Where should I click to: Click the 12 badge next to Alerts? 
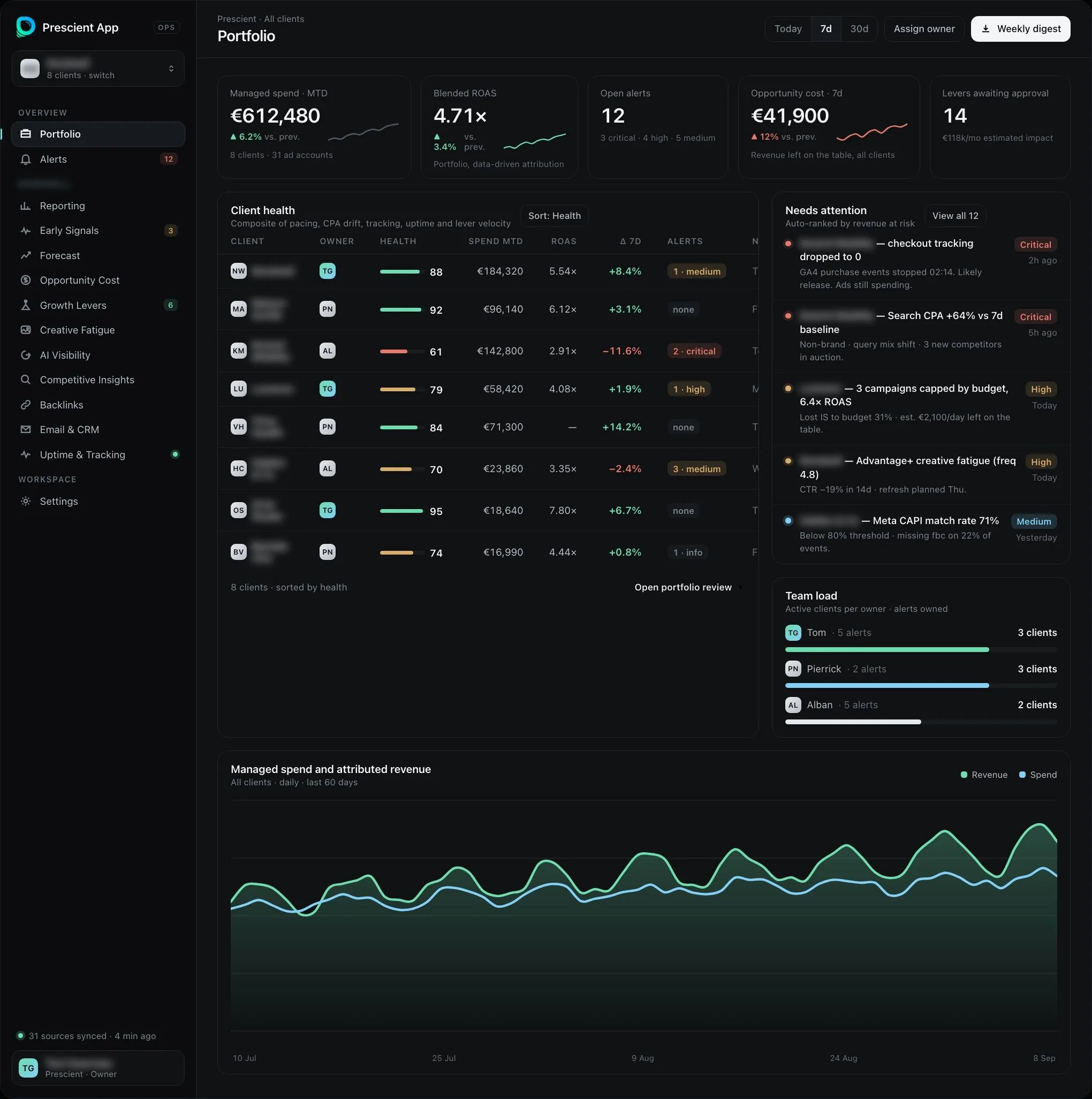coord(168,160)
